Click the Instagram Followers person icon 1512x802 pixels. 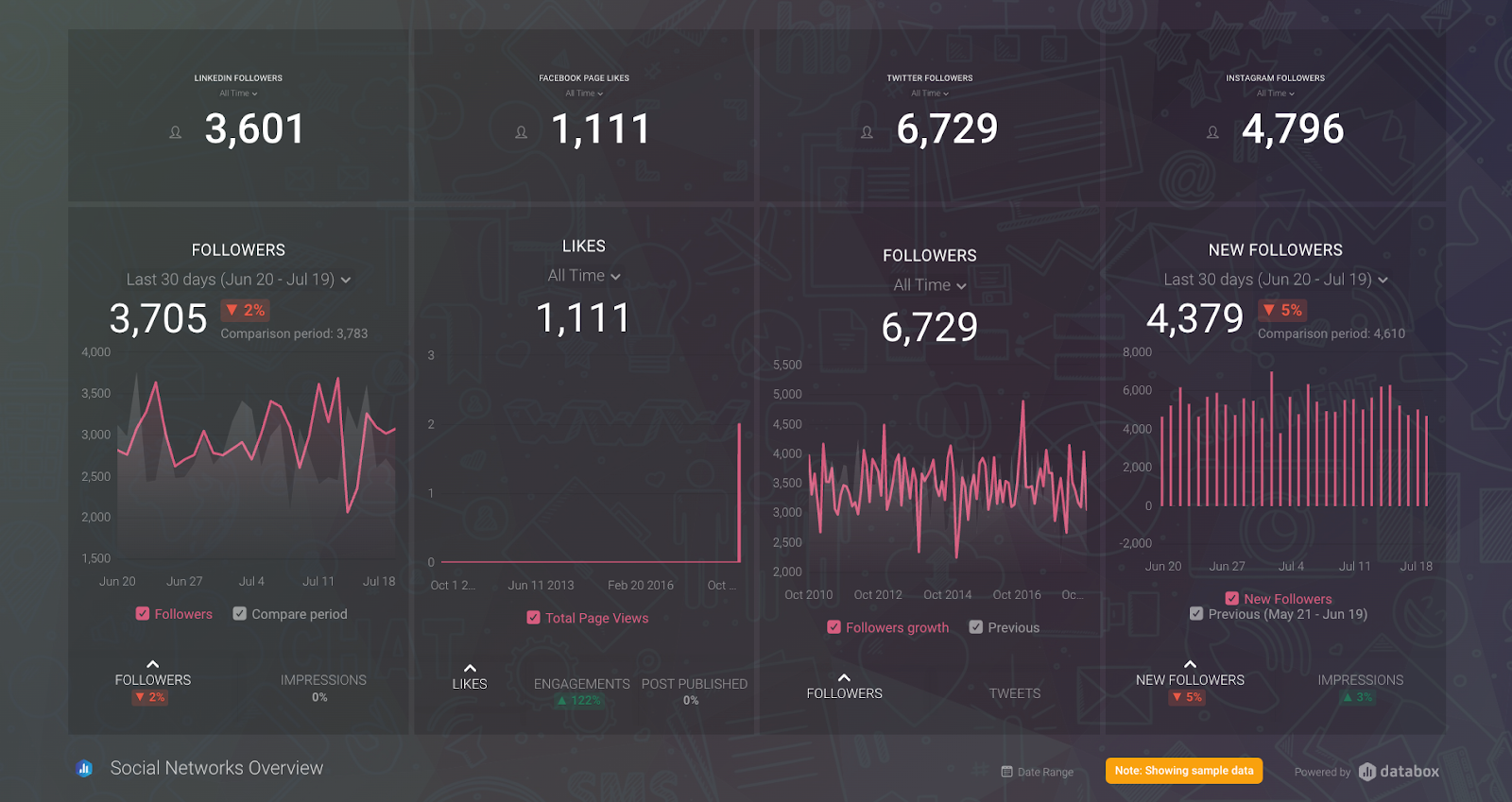point(1212,132)
